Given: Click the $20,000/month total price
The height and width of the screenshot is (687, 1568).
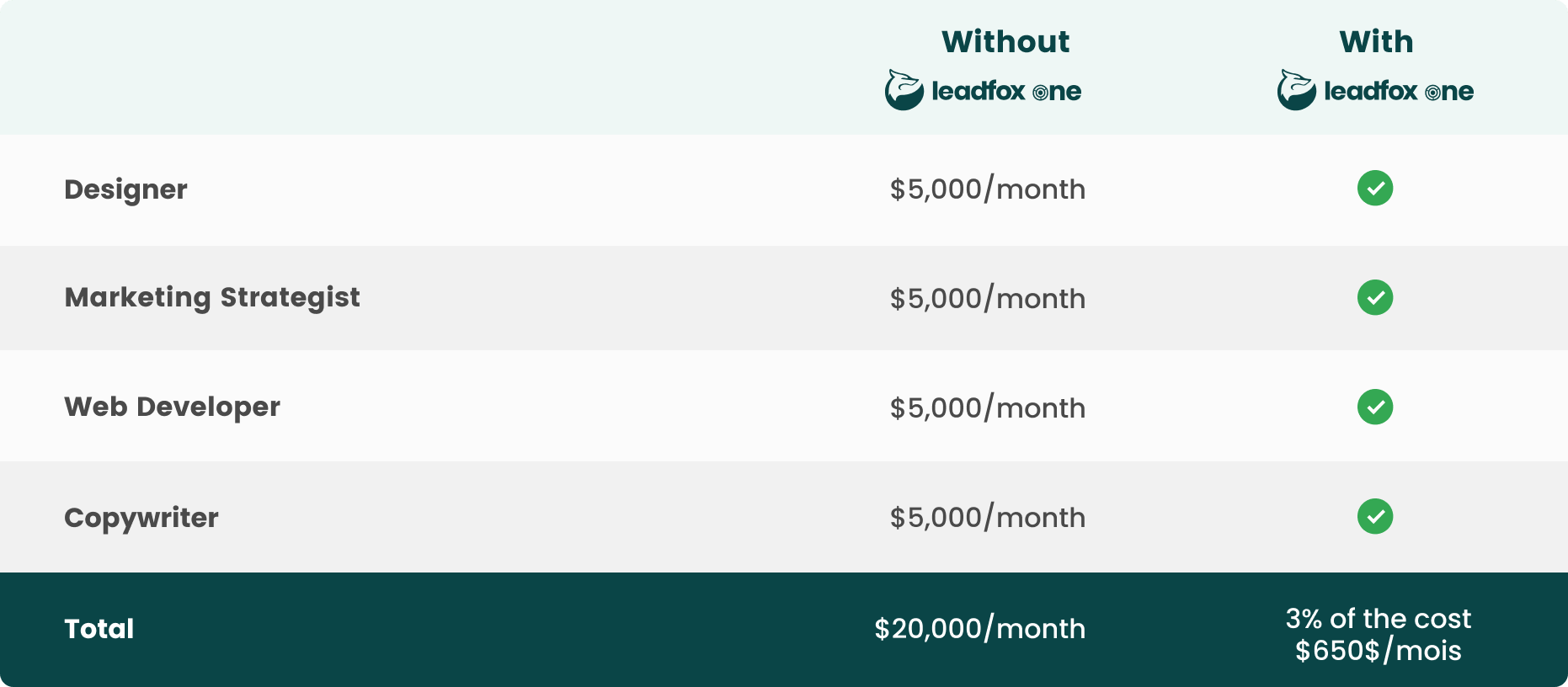Looking at the screenshot, I should (979, 628).
